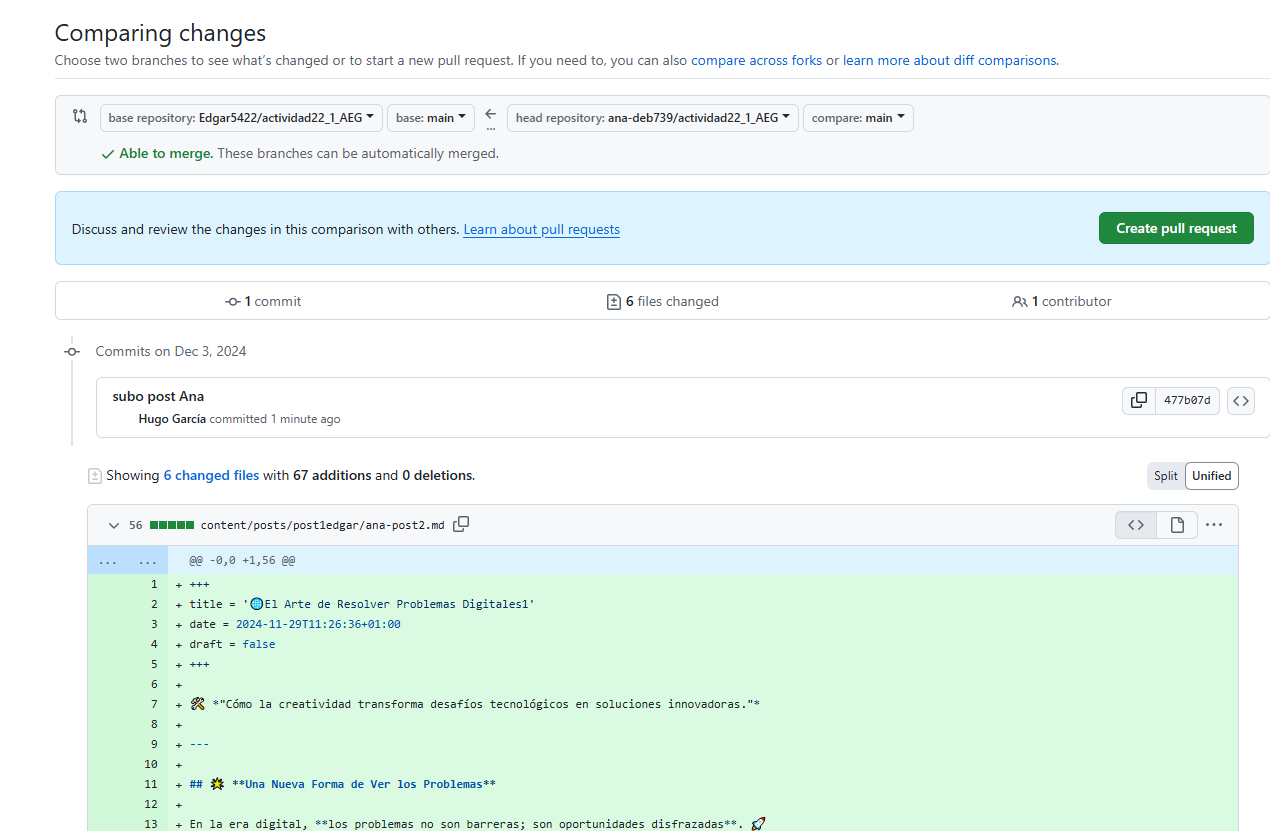The width and height of the screenshot is (1270, 831).
Task: Display the rich diff view
Action: coord(1177,525)
